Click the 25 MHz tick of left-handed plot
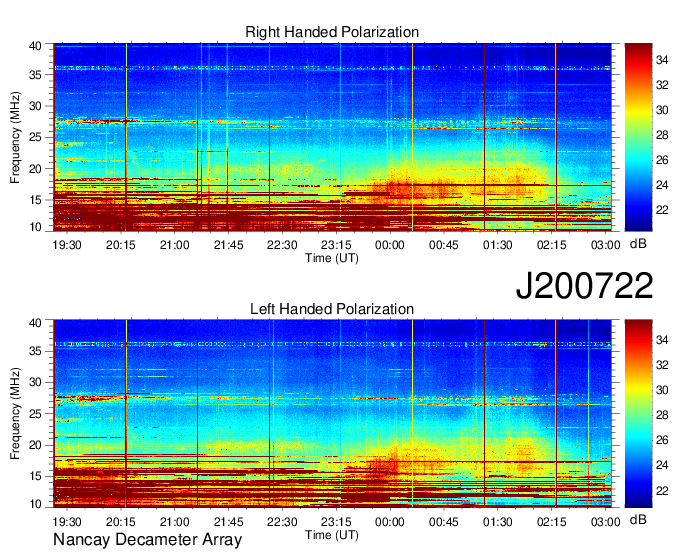The height and width of the screenshot is (552, 680). 35,414
